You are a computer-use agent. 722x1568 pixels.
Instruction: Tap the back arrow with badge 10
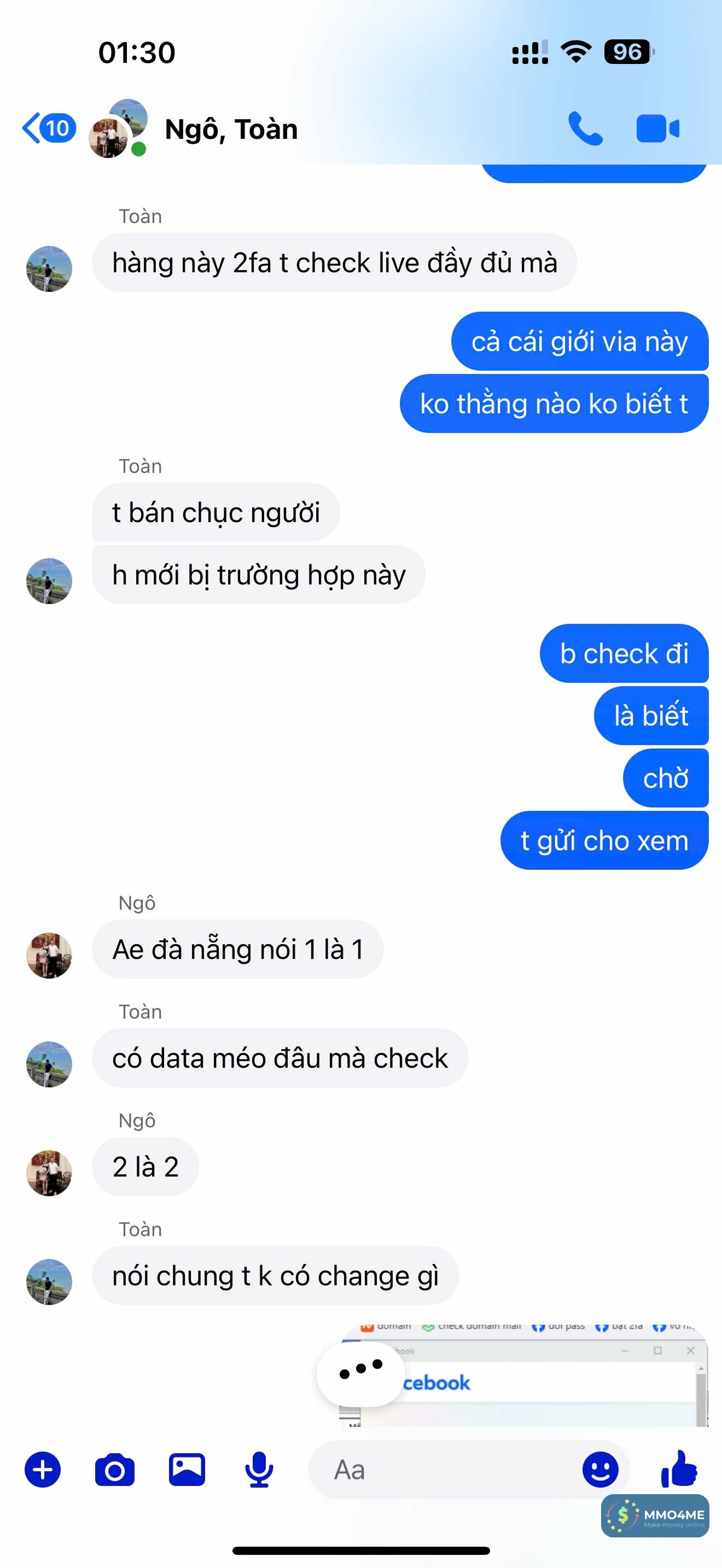[x=49, y=128]
